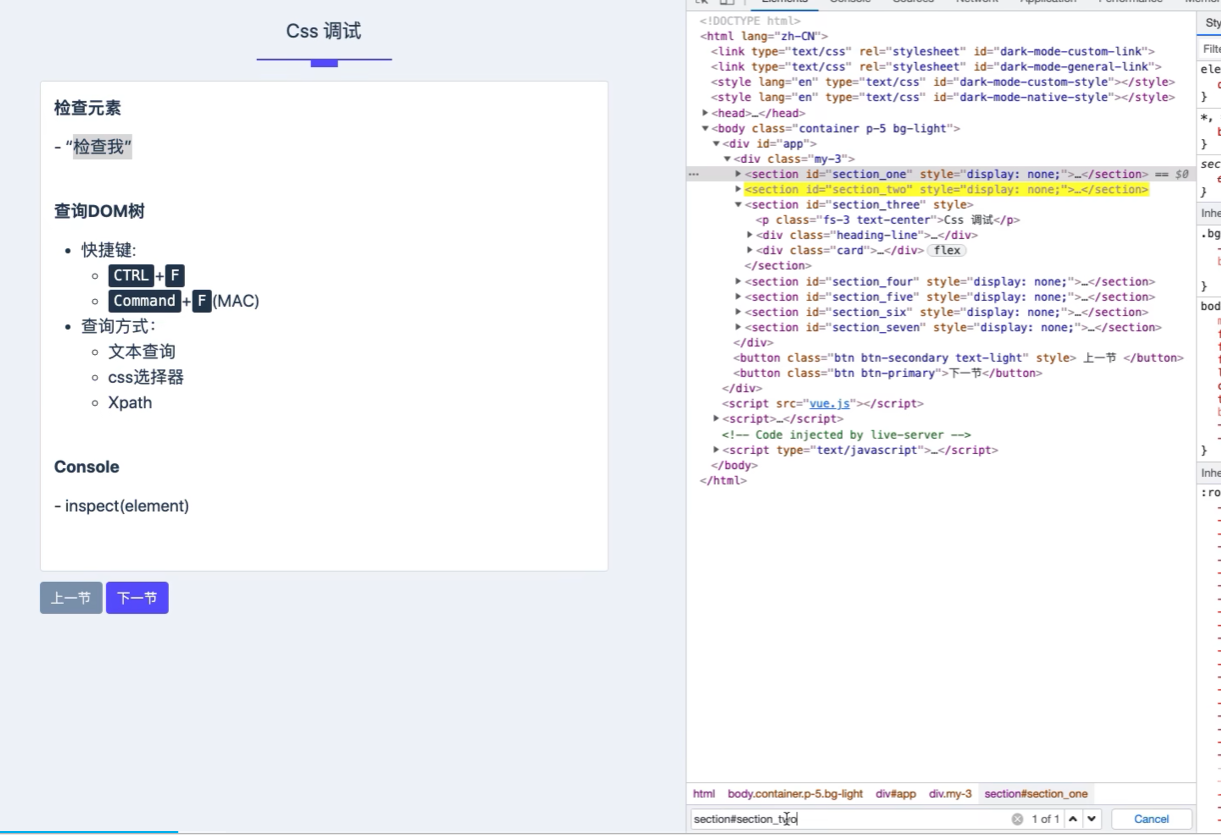Select the p class="fs-3 text-center" node
Image resolution: width=1221 pixels, height=835 pixels.
coord(888,220)
